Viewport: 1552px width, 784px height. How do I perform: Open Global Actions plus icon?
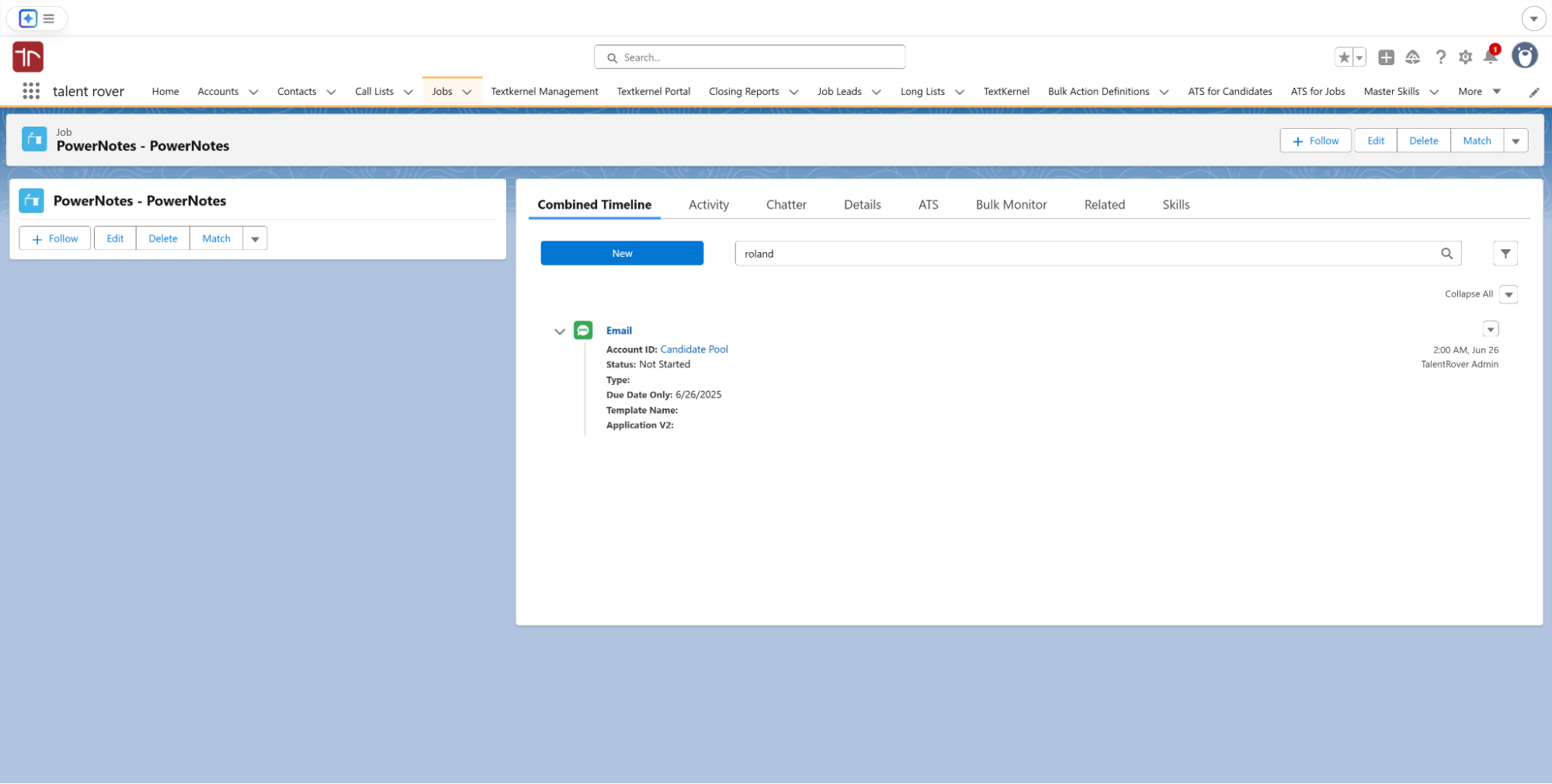click(1386, 57)
